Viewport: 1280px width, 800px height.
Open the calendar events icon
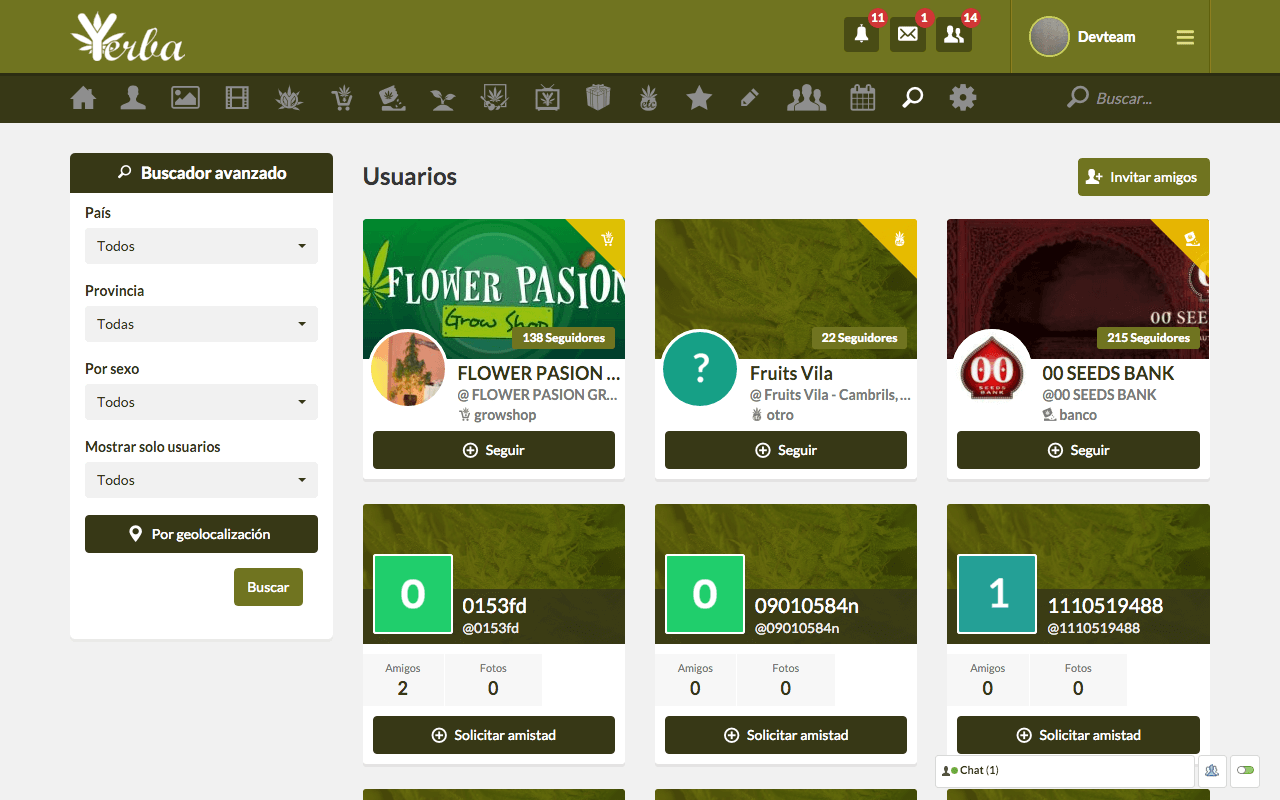[862, 98]
